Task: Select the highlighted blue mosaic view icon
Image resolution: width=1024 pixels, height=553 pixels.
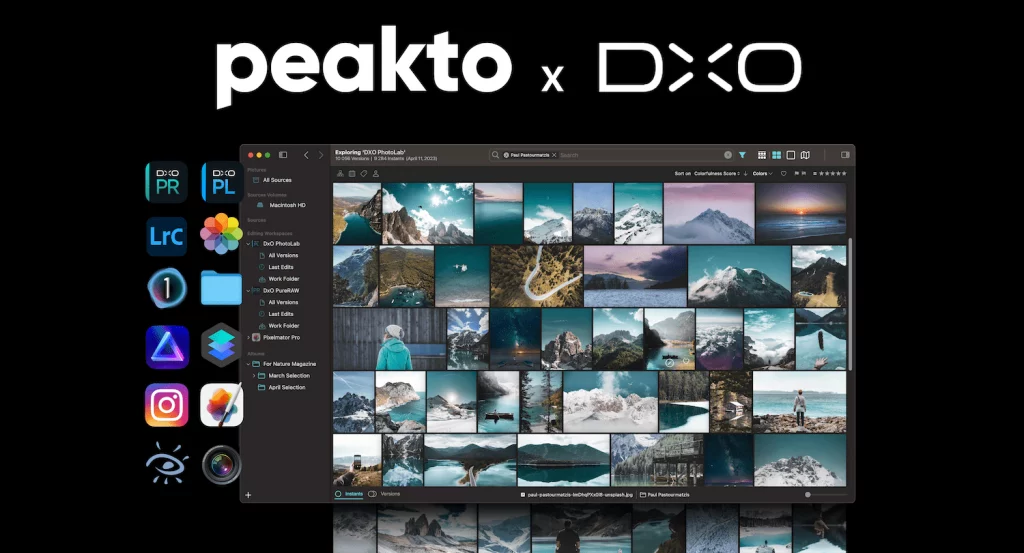Action: click(x=776, y=155)
